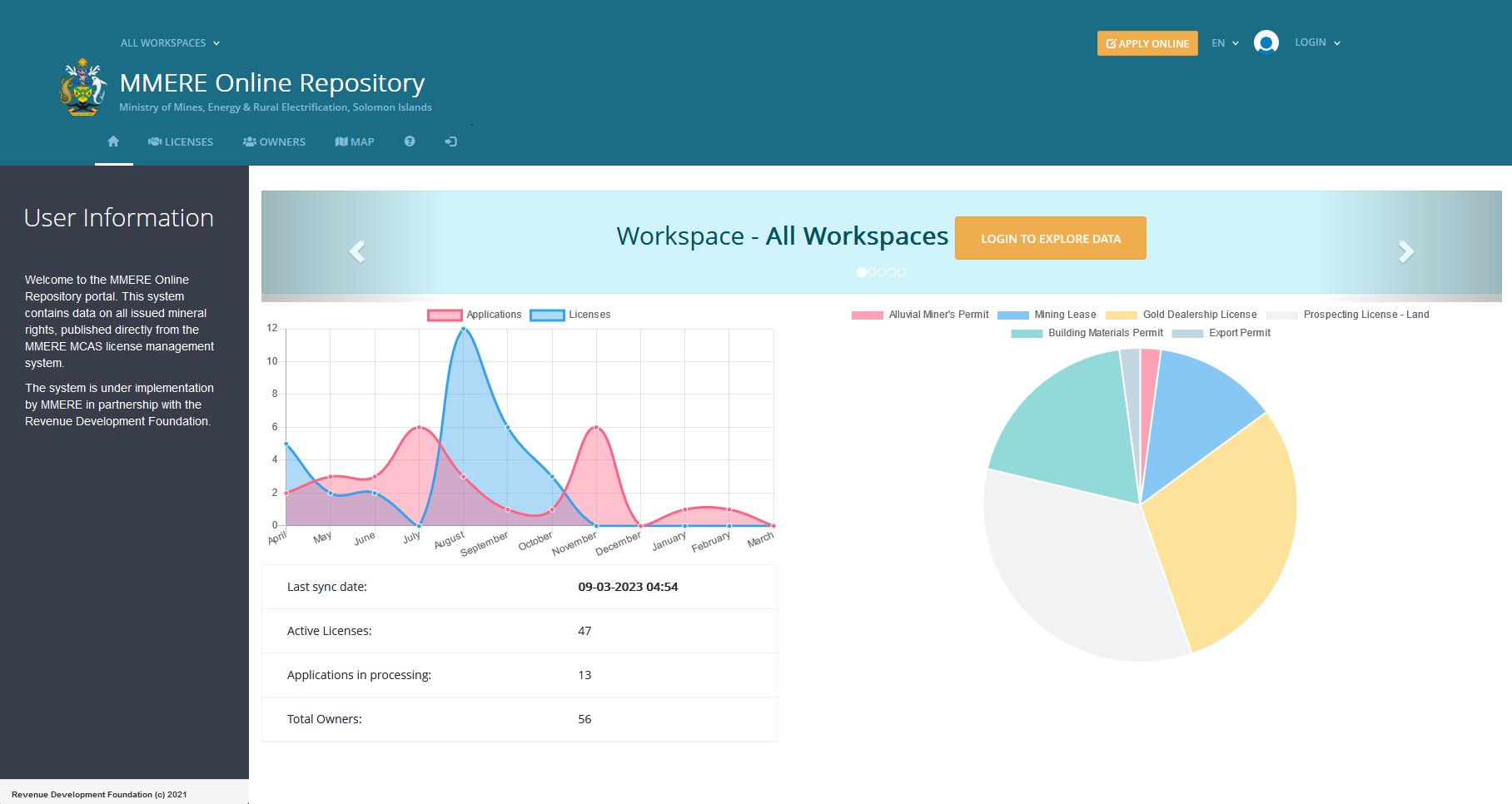Select the fourth carousel indicator dot

892,272
